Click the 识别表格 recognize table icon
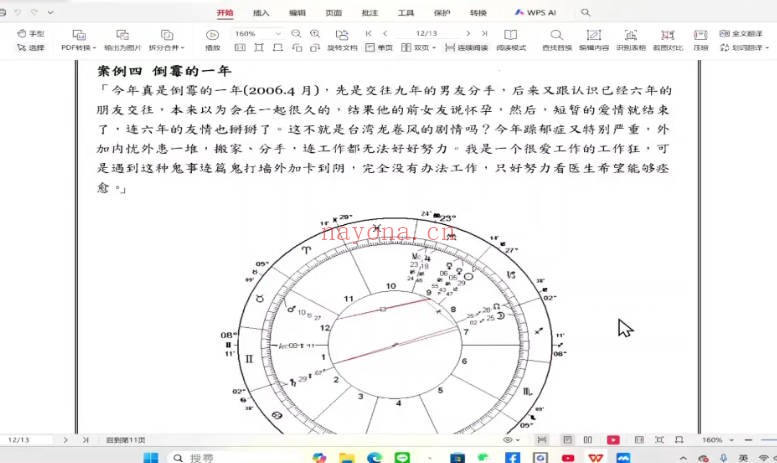 tap(630, 35)
